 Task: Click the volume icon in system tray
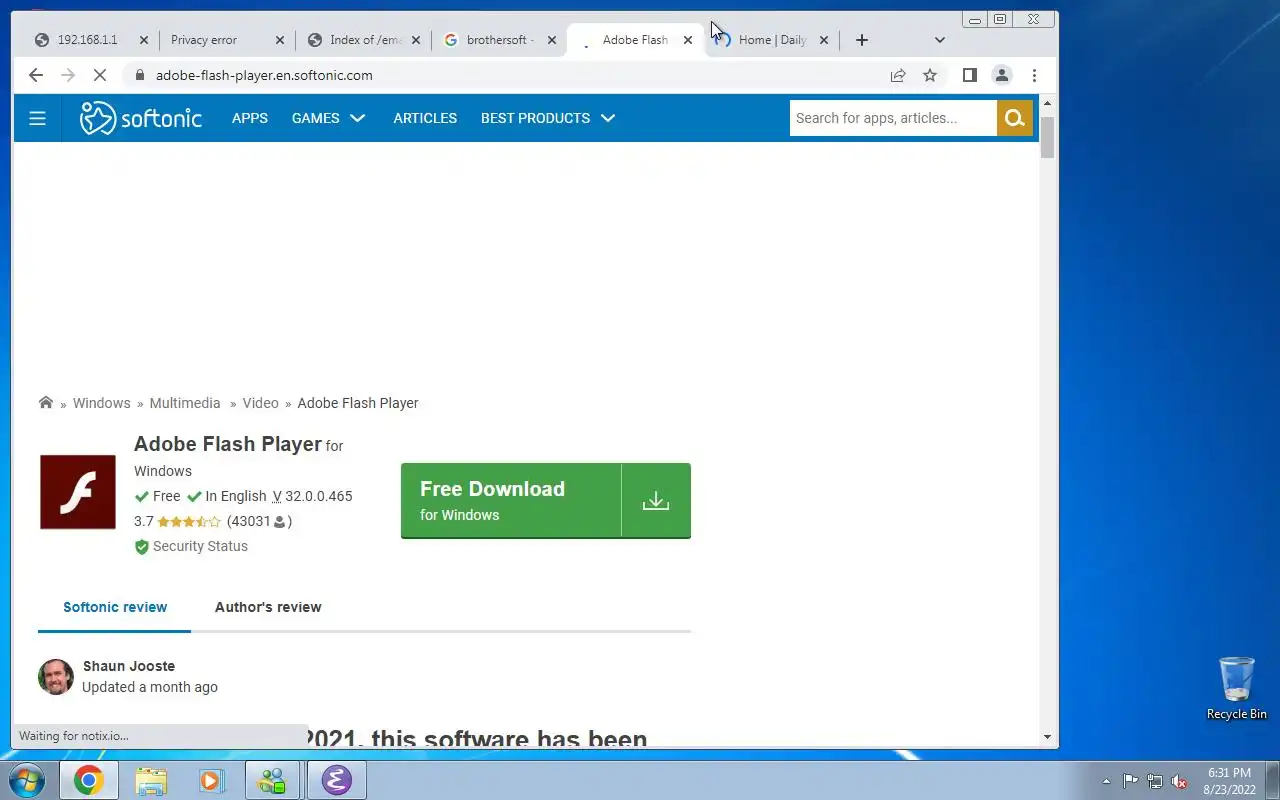1180,781
